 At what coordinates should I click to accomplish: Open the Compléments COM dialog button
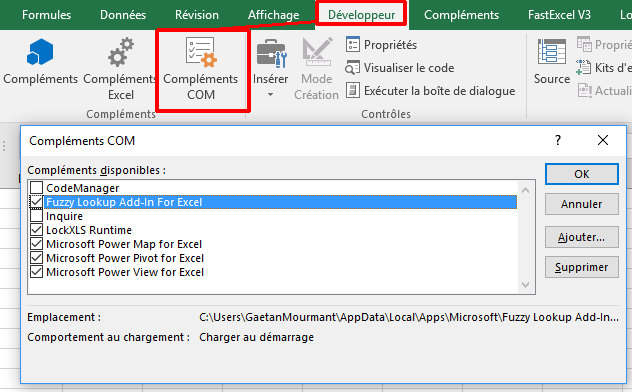201,68
